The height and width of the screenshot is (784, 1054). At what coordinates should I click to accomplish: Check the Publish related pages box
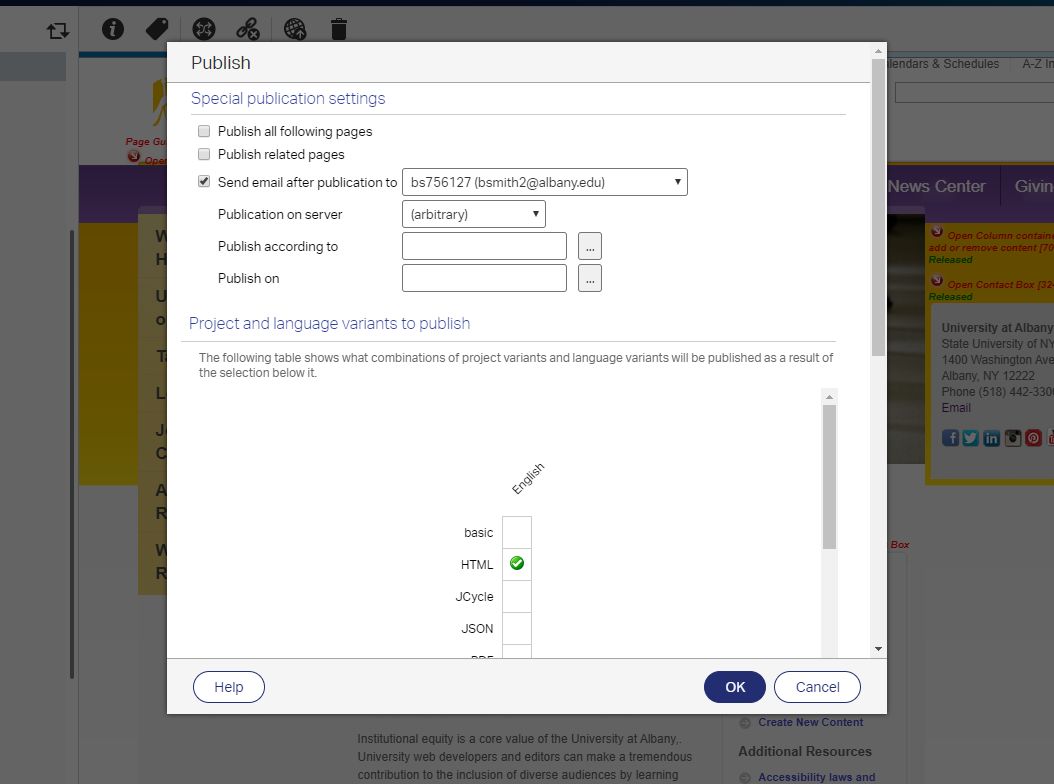[x=204, y=154]
